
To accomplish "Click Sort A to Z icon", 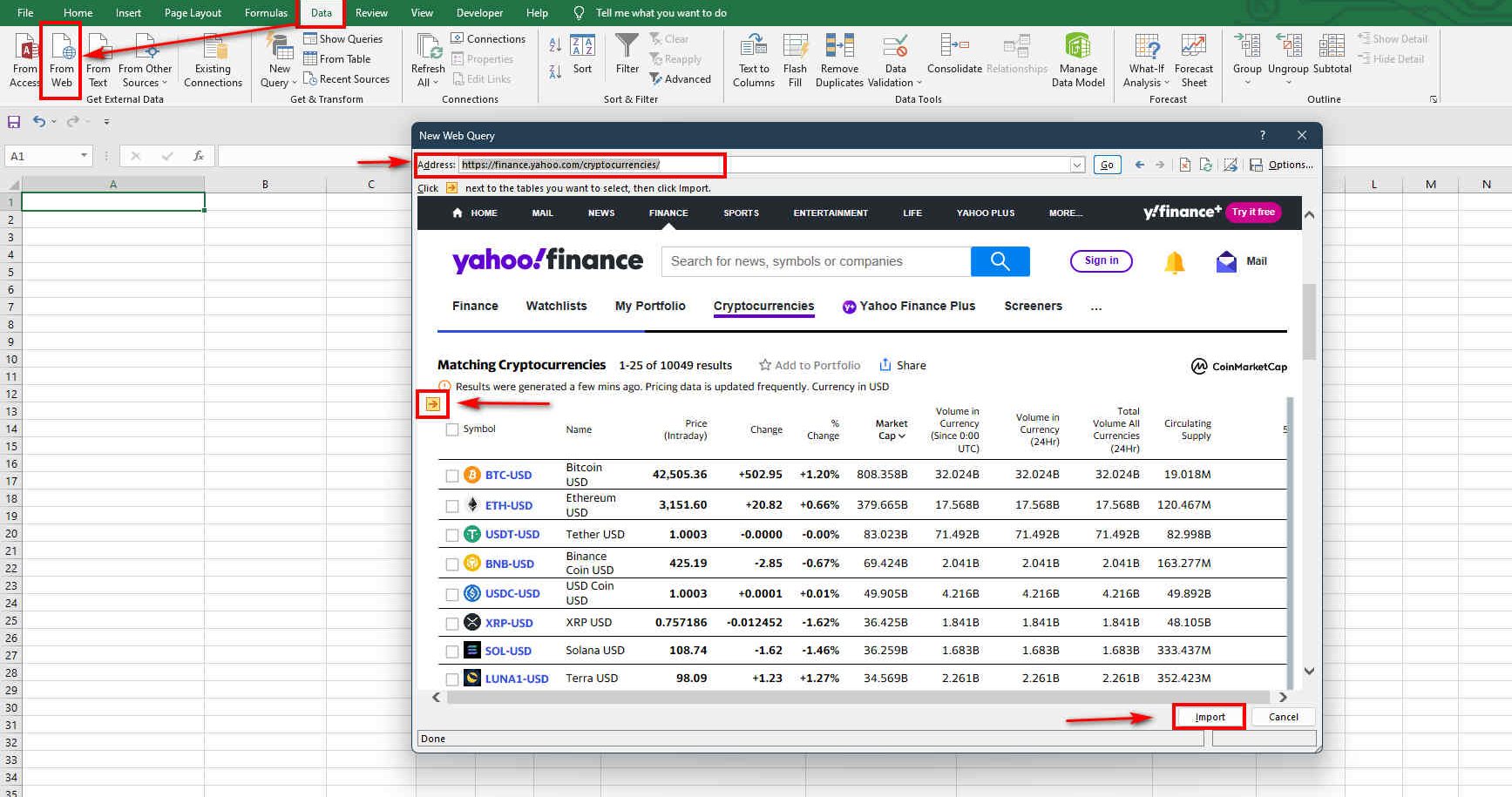I will tap(555, 44).
